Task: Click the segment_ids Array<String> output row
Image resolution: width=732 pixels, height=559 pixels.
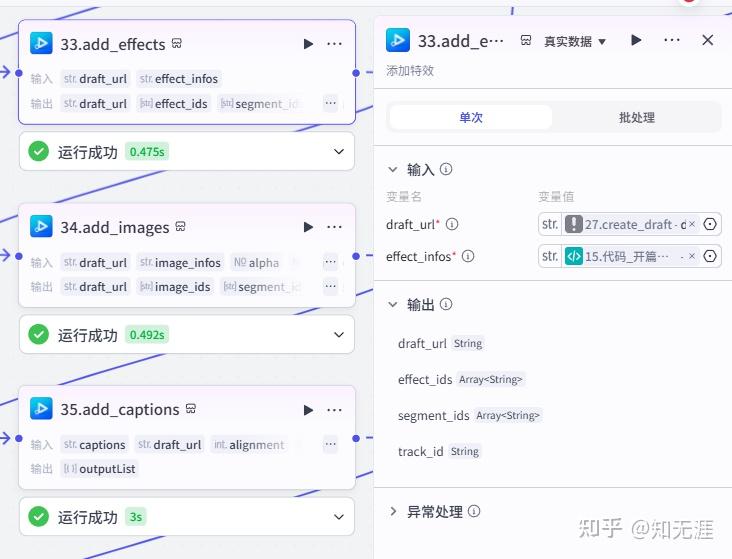Action: [x=469, y=415]
